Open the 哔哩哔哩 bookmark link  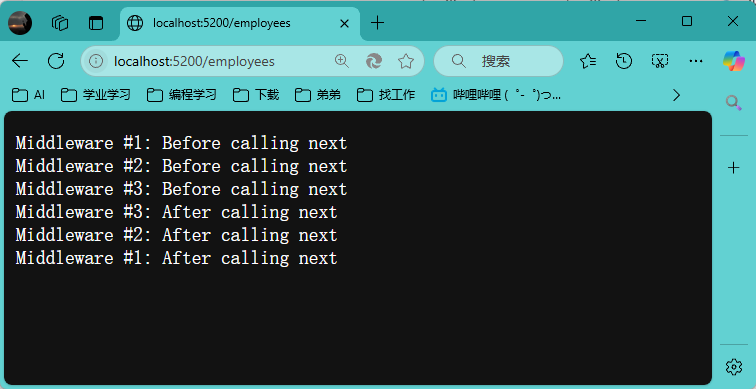[496, 95]
